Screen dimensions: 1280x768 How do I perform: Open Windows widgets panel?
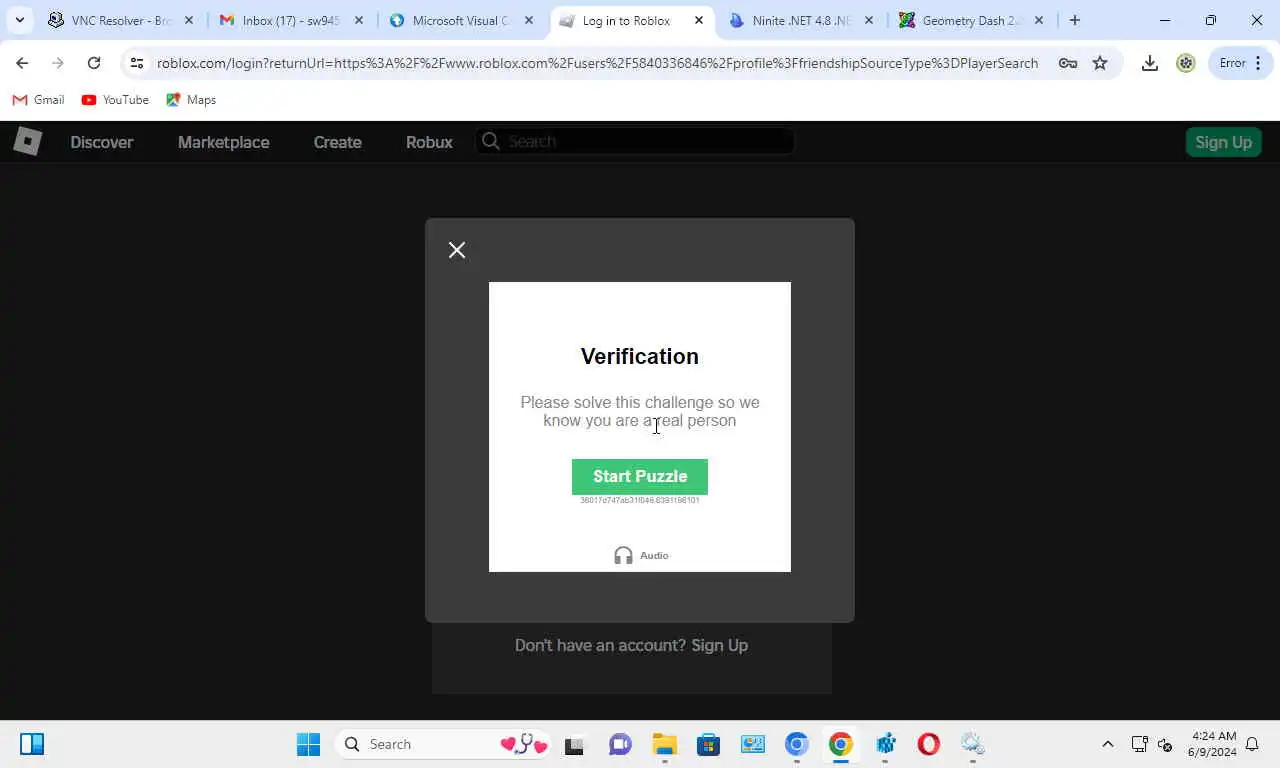pos(32,744)
